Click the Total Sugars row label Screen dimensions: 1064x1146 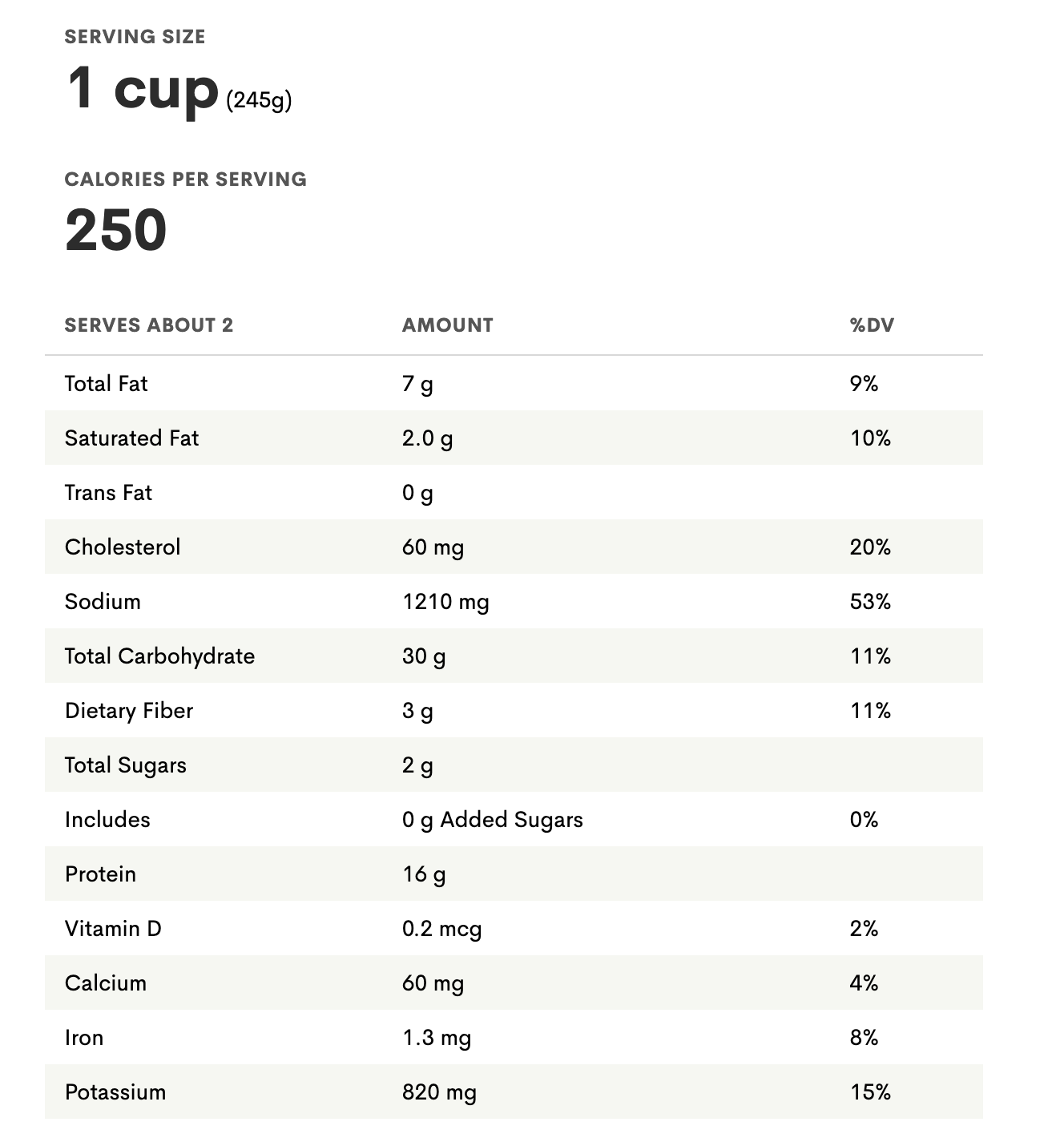(x=125, y=765)
